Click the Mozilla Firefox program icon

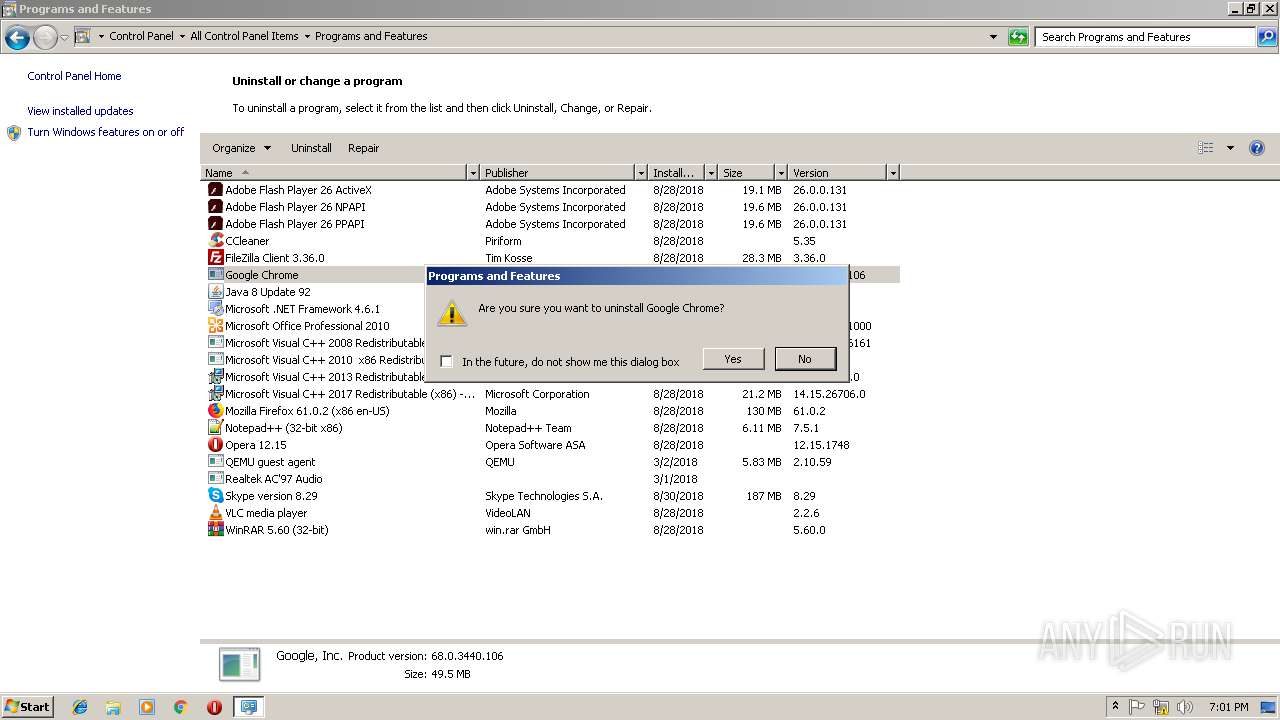[x=215, y=411]
